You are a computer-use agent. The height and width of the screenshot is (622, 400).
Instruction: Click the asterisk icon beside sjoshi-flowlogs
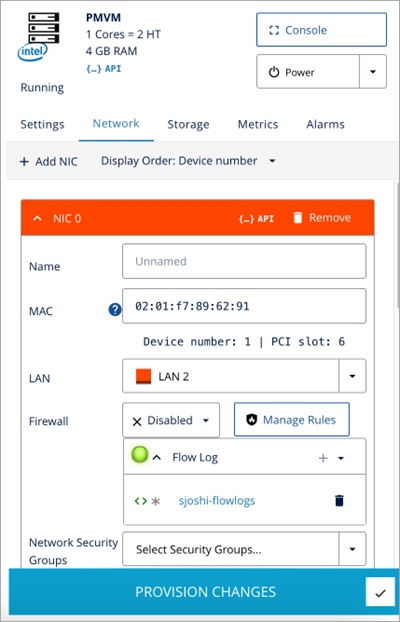[156, 501]
